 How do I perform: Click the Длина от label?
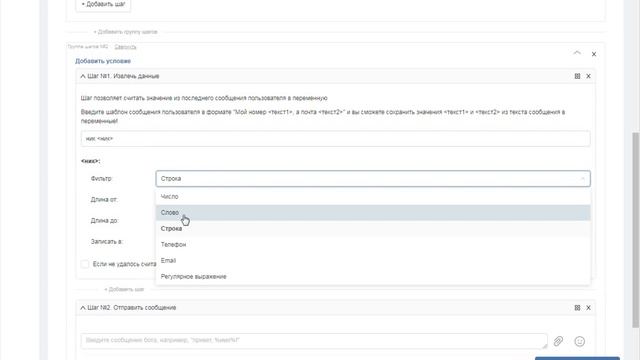(104, 200)
